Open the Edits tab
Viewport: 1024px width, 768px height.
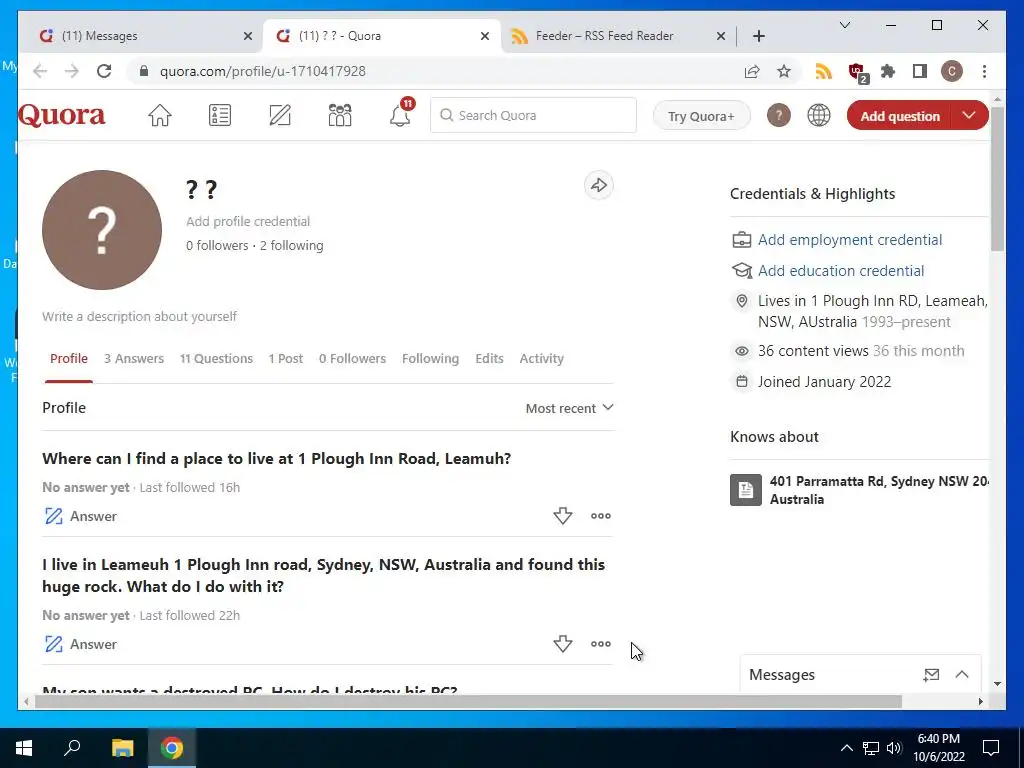[x=489, y=359]
